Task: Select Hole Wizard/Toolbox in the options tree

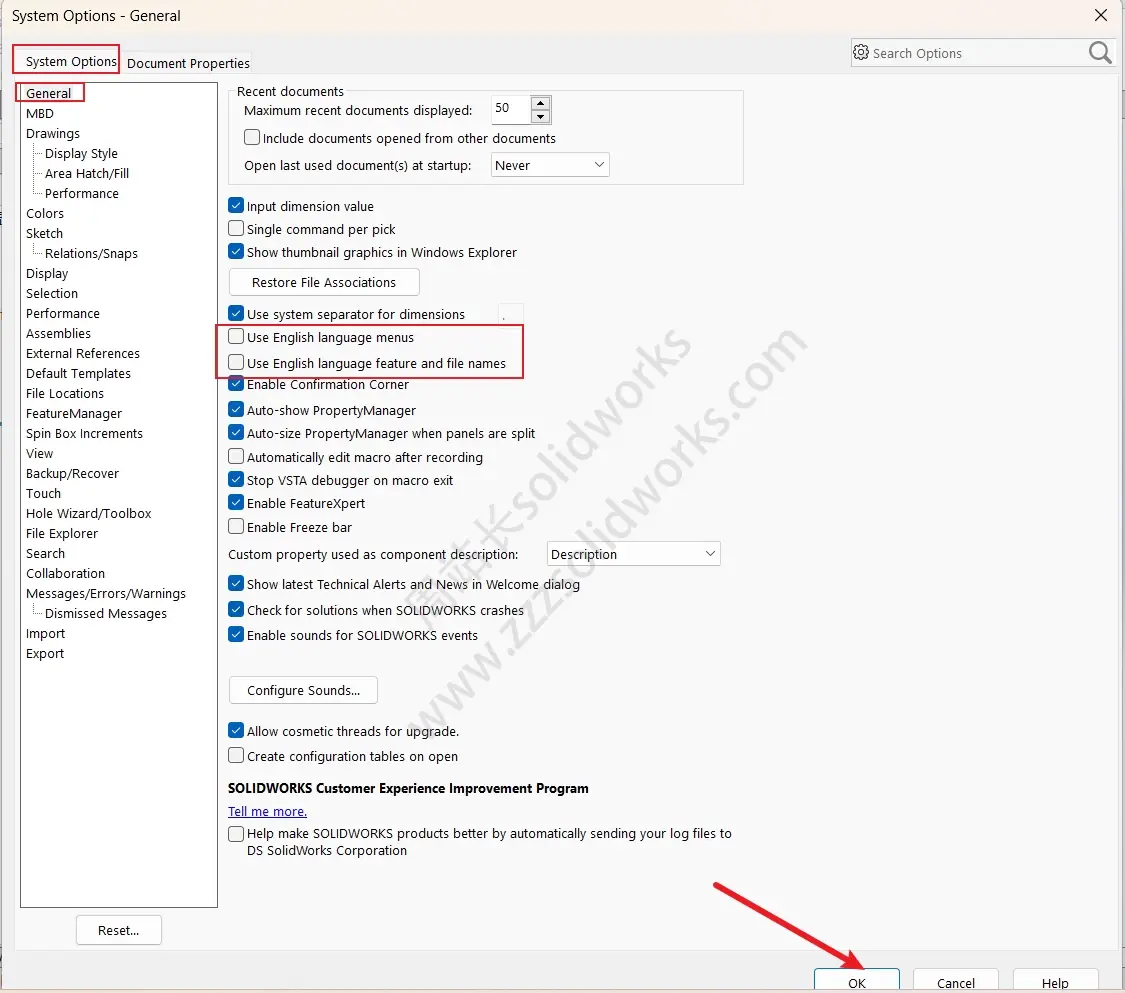Action: coord(89,513)
